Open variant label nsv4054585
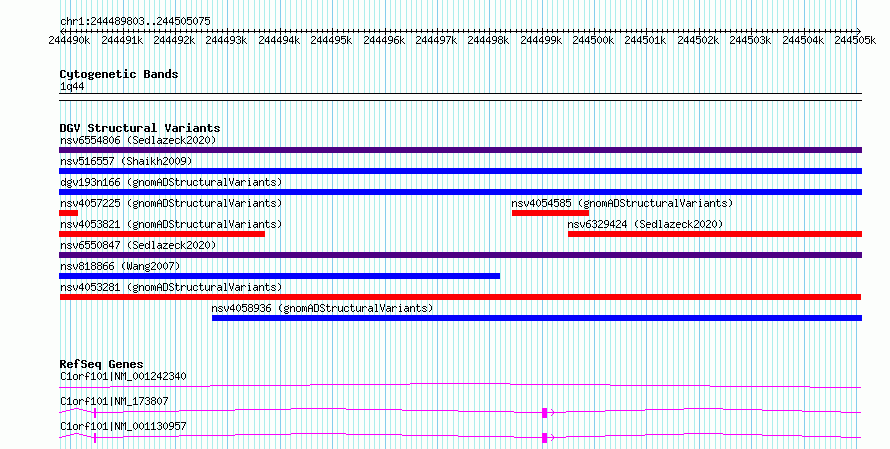This screenshot has height=449, width=890. click(x=622, y=203)
